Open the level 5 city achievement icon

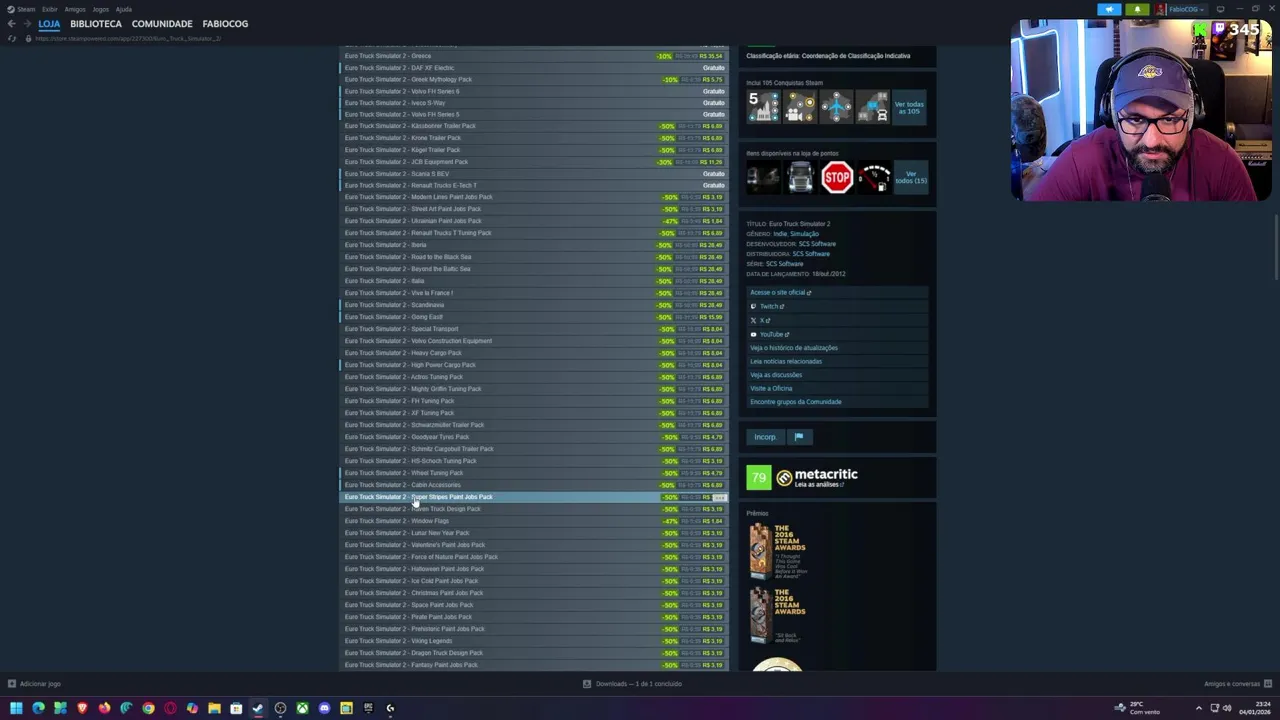[764, 106]
